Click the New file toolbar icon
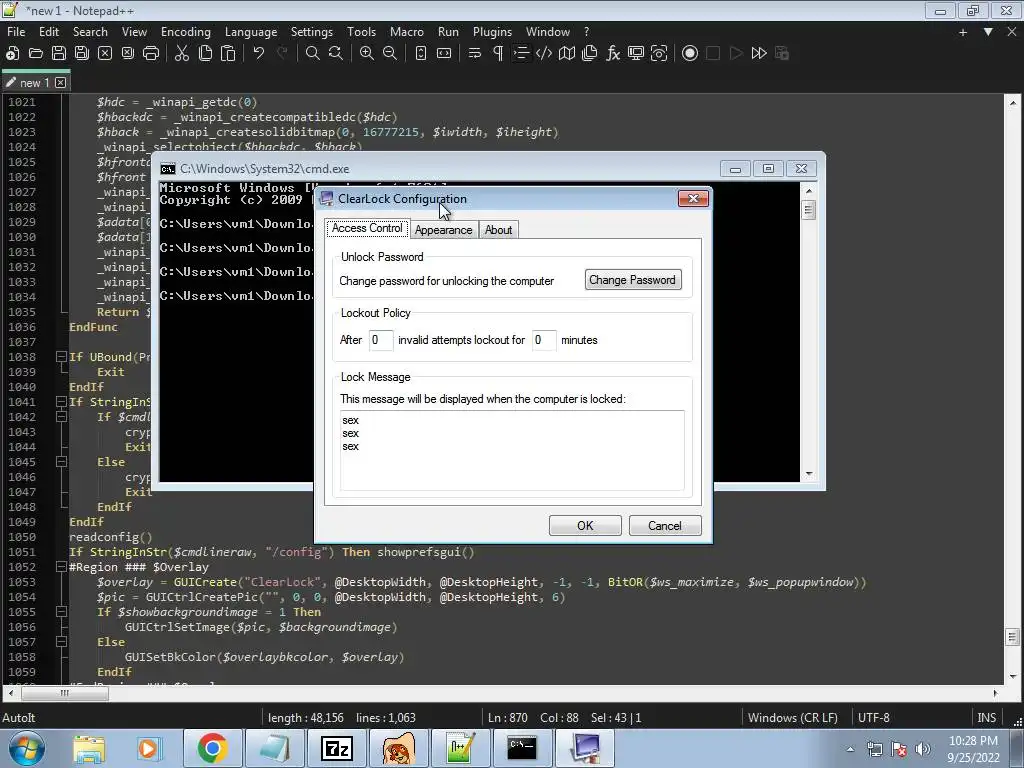Viewport: 1024px width, 768px height. (x=12, y=54)
